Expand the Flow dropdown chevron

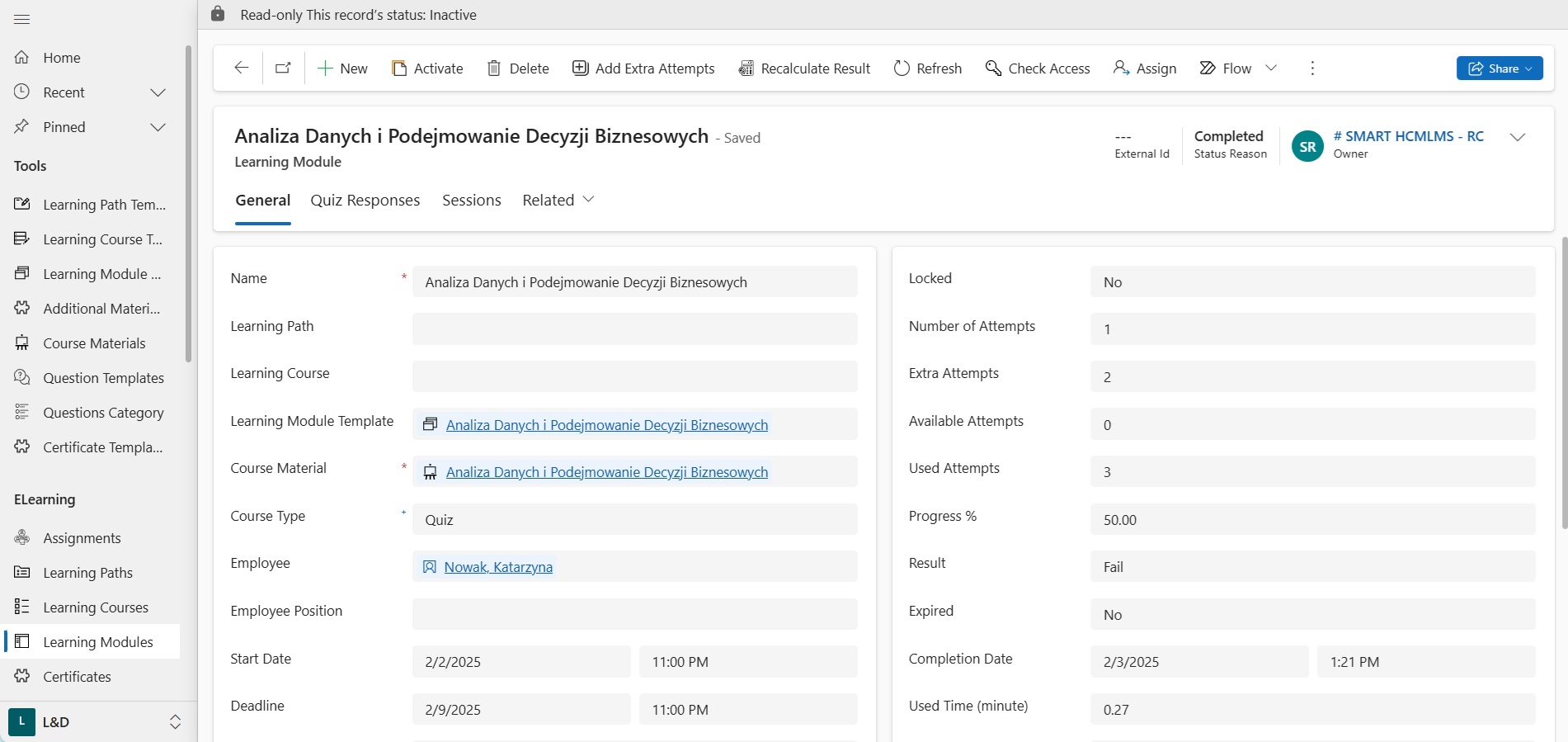click(x=1271, y=69)
